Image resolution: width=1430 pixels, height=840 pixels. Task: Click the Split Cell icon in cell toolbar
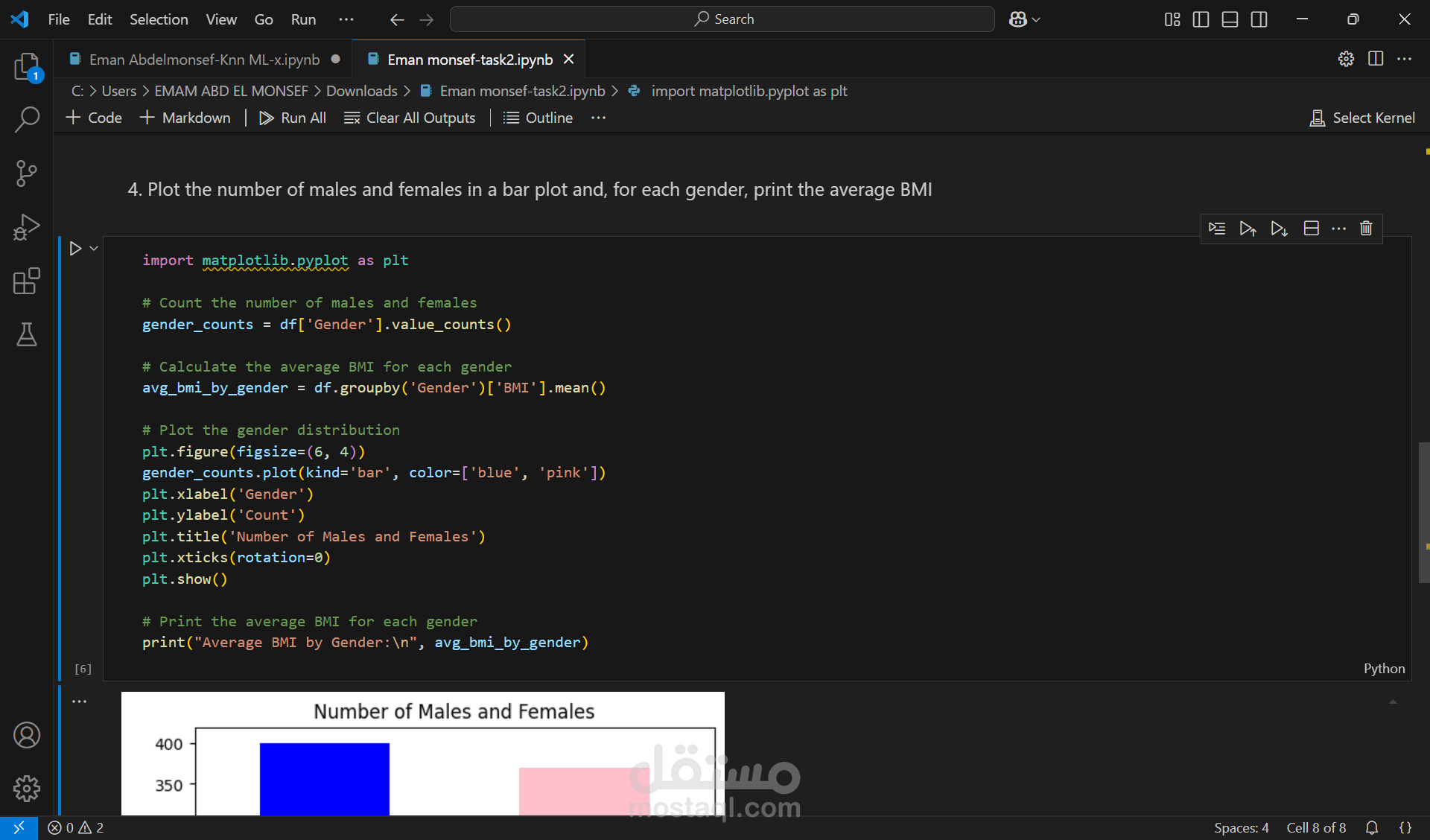(1311, 229)
